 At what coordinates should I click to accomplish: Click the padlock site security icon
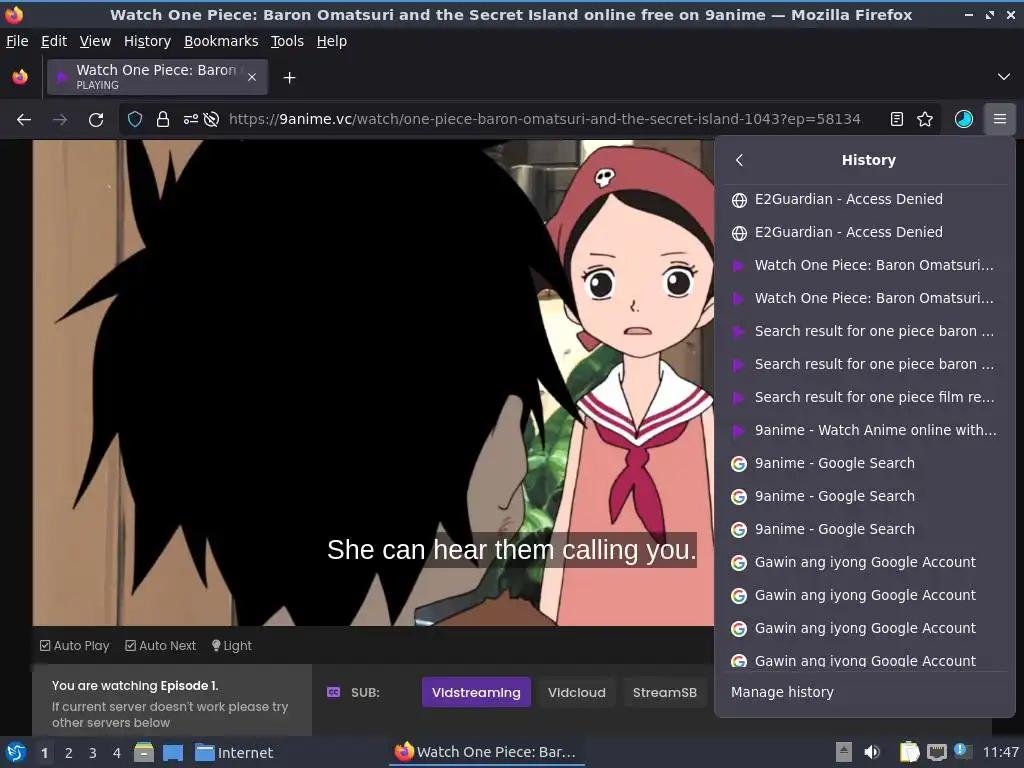[163, 120]
